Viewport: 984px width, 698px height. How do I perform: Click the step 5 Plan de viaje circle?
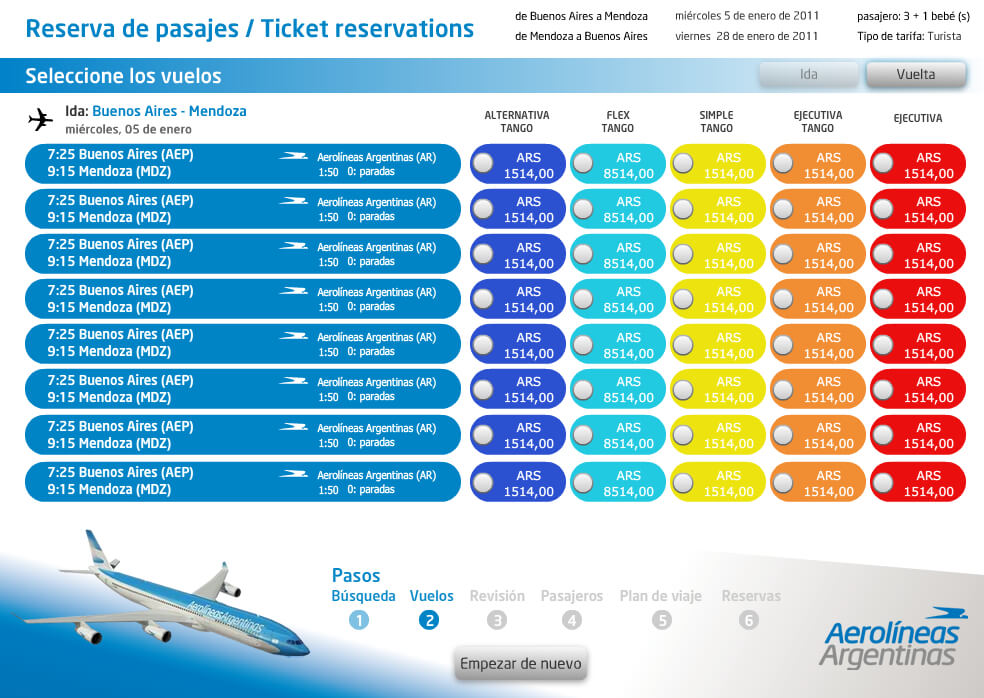click(x=661, y=620)
